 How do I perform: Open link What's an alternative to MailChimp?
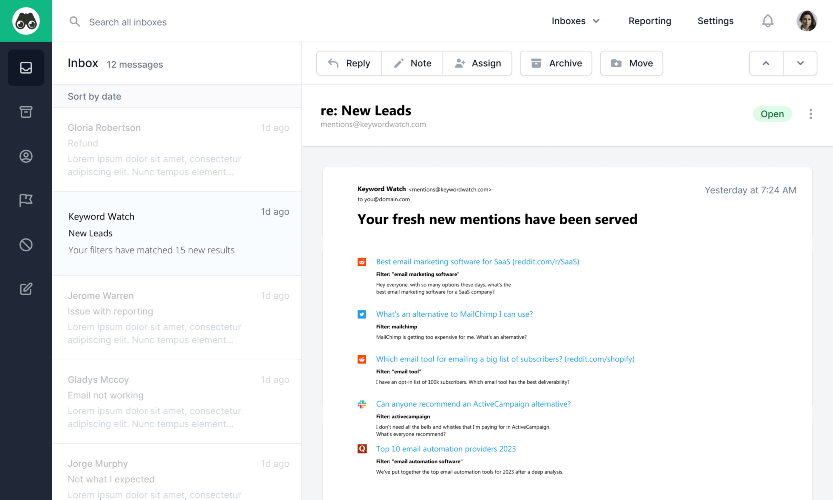[454, 314]
